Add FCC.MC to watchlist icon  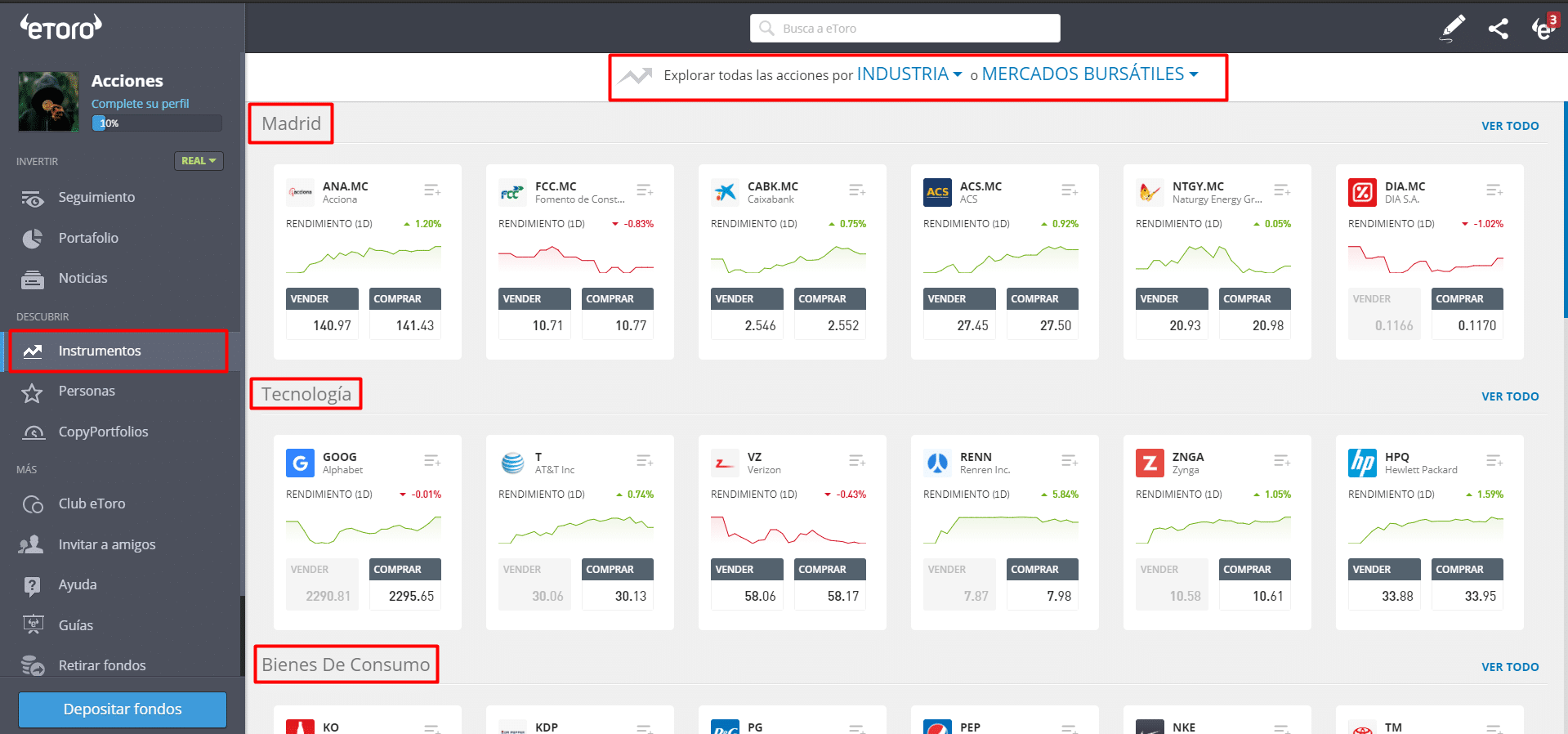pyautogui.click(x=645, y=190)
